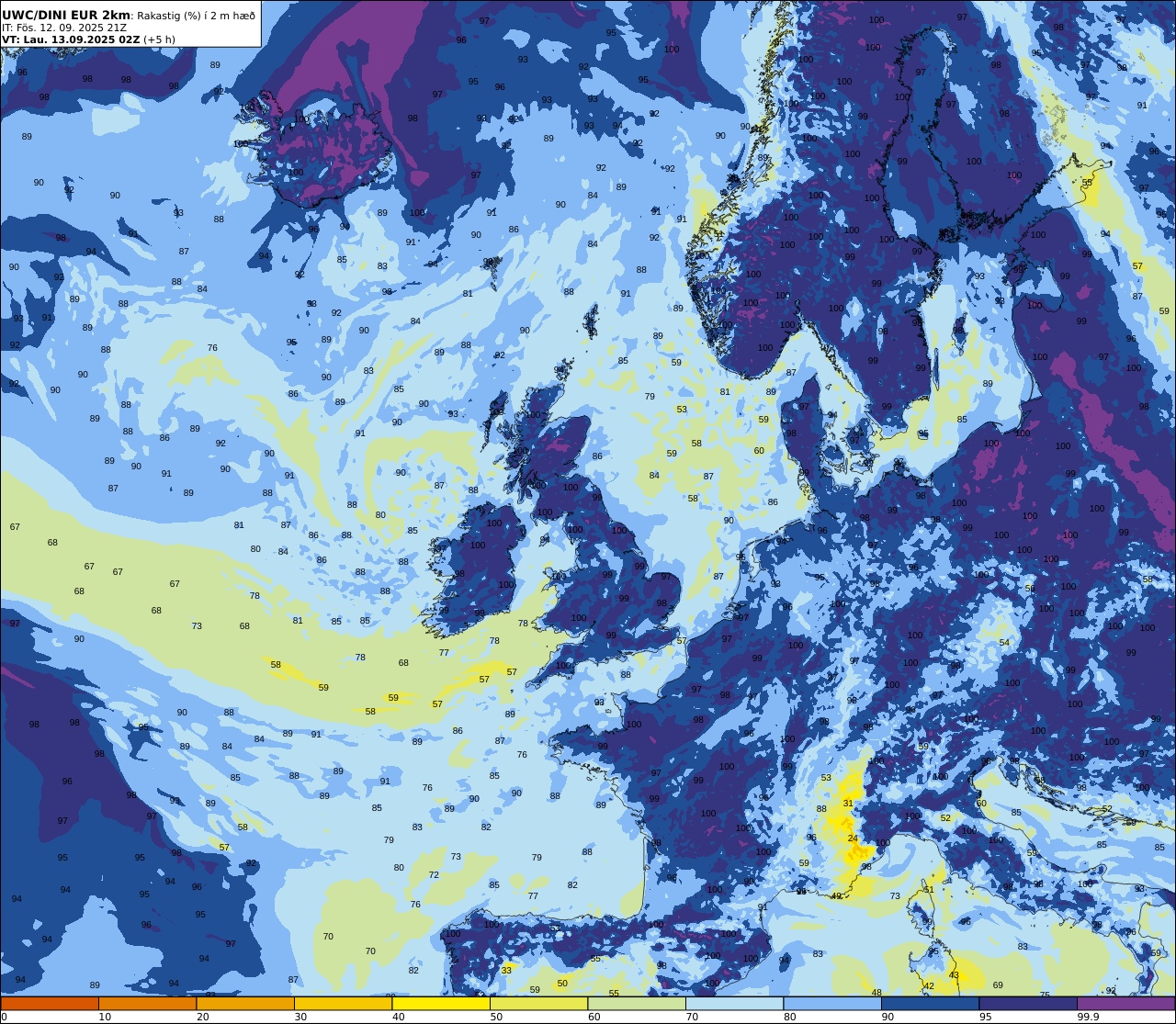Image resolution: width=1176 pixels, height=1024 pixels.
Task: Click the legend tick label '60'
Action: point(594,1017)
